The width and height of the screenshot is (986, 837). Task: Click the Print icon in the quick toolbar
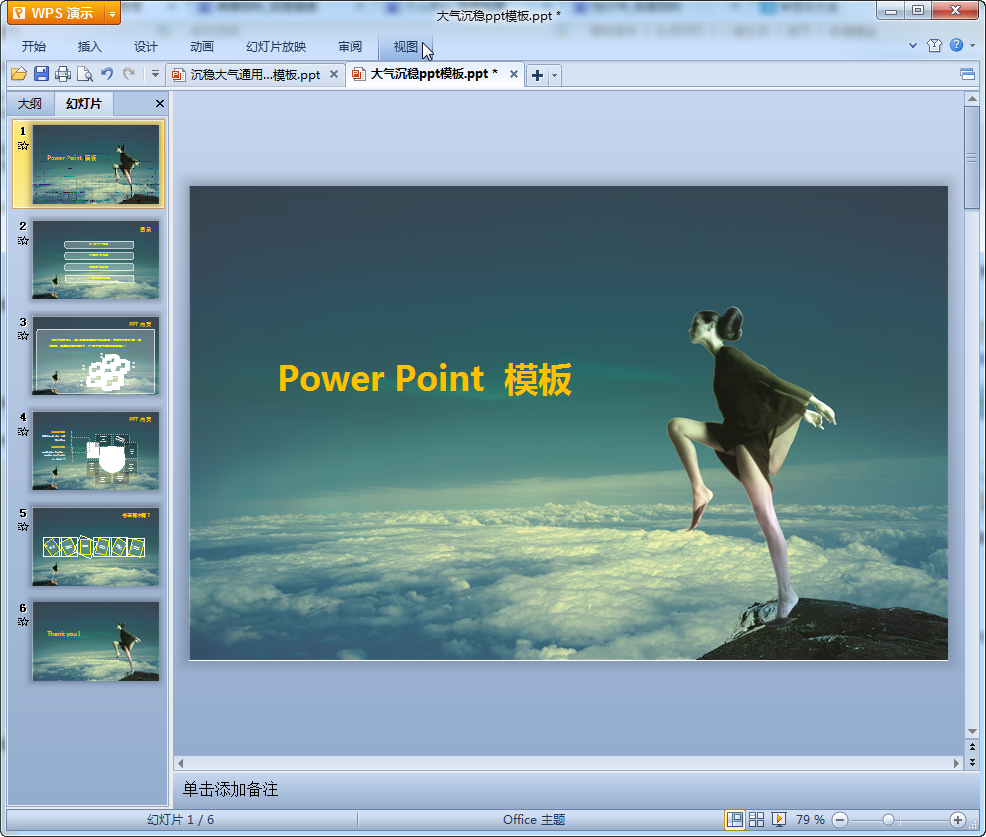[63, 74]
